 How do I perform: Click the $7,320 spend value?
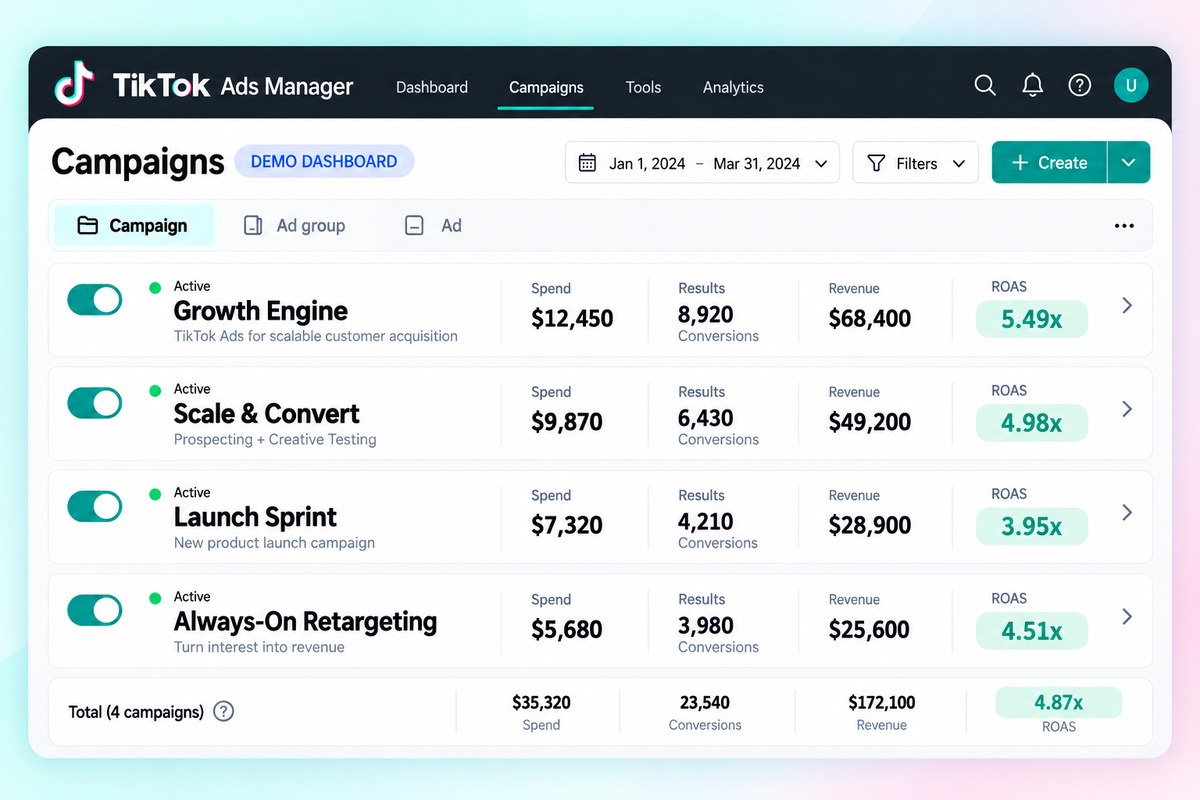coord(567,526)
